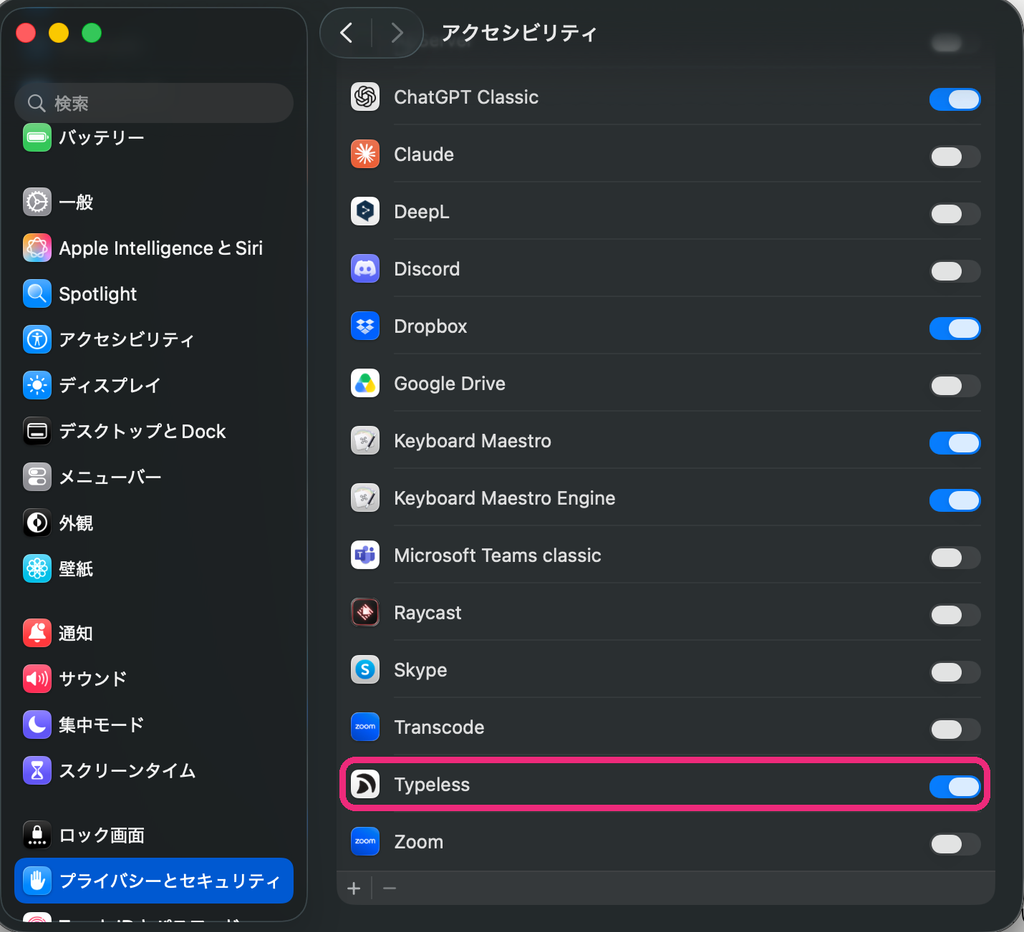
Task: Click the gear icon for 一般
Action: (37, 202)
